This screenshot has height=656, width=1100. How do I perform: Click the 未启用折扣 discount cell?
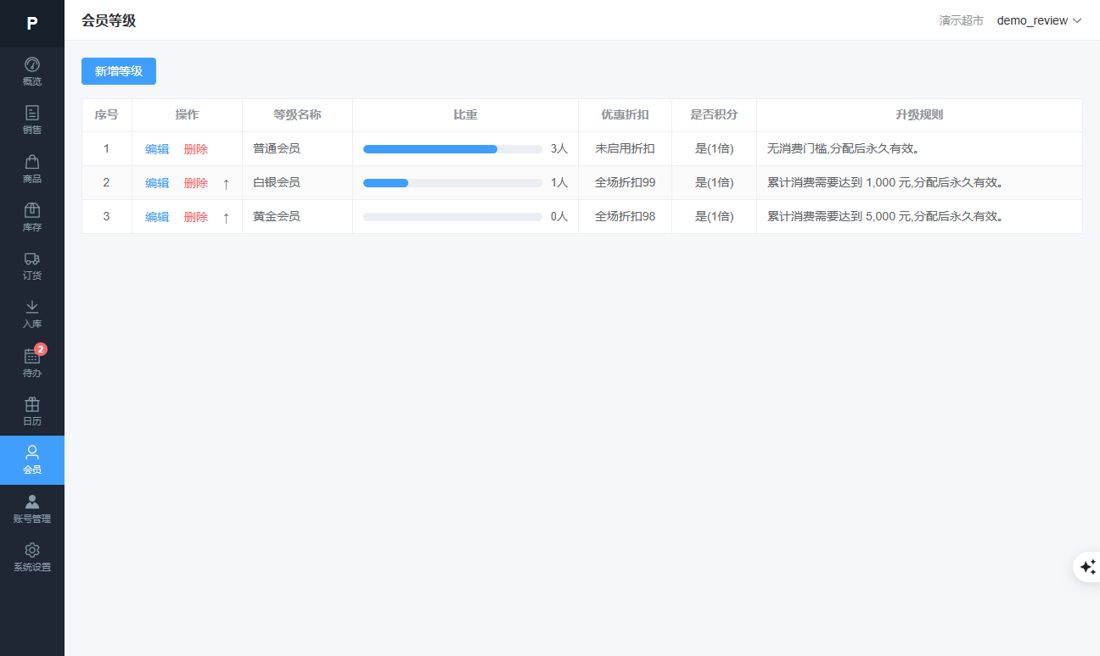(625, 149)
